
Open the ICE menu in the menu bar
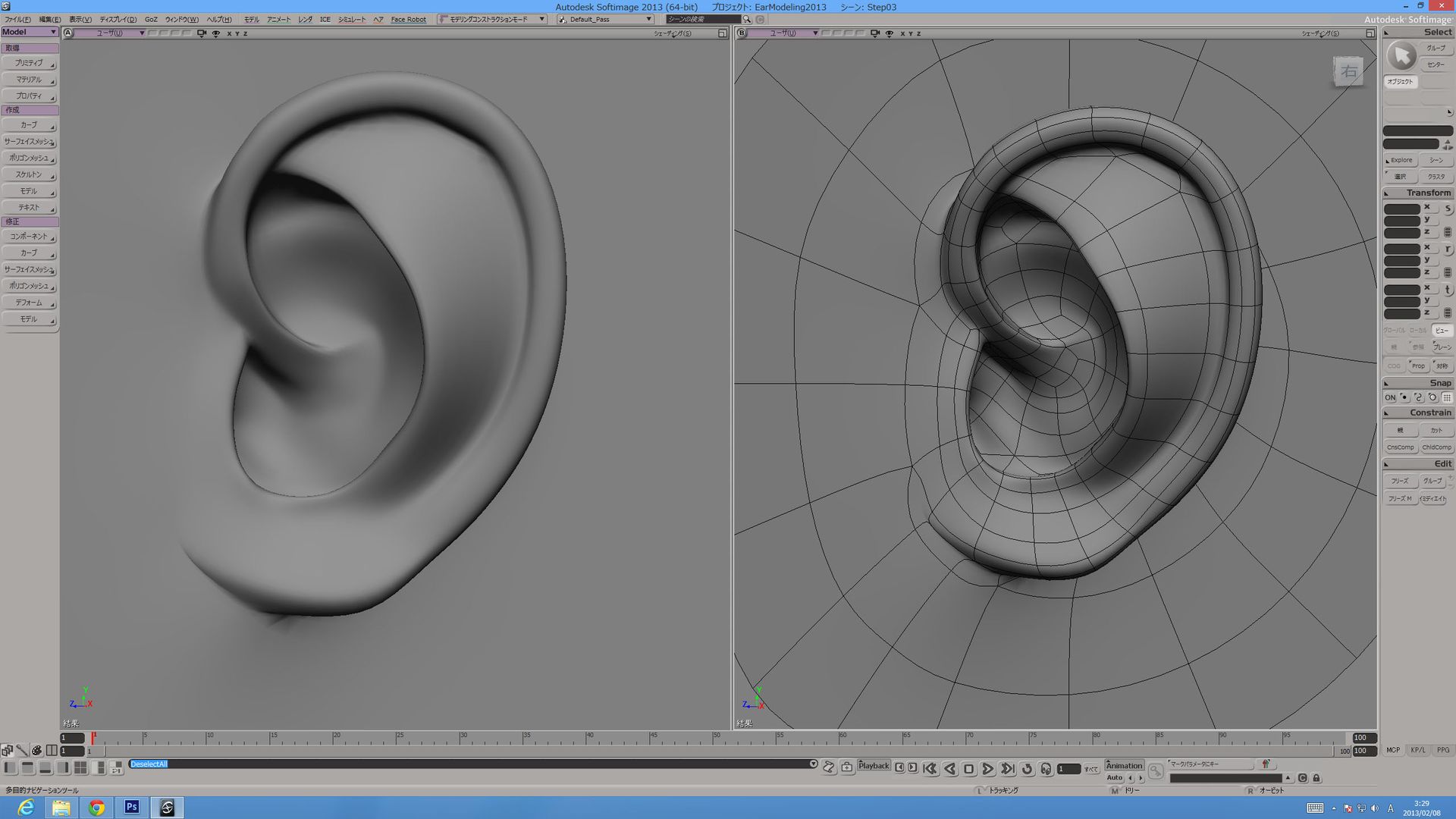325,19
